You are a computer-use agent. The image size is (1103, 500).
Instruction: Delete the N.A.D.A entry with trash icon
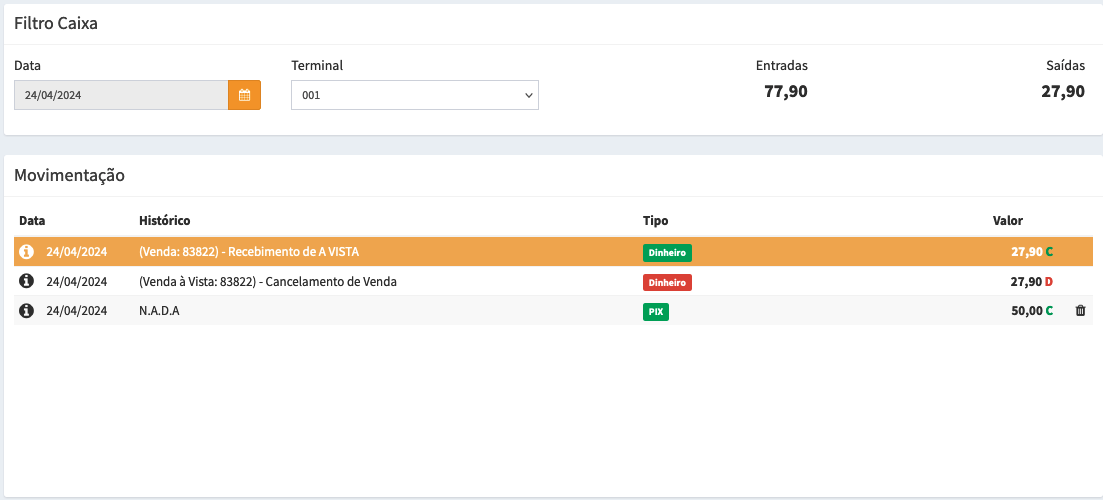point(1080,311)
